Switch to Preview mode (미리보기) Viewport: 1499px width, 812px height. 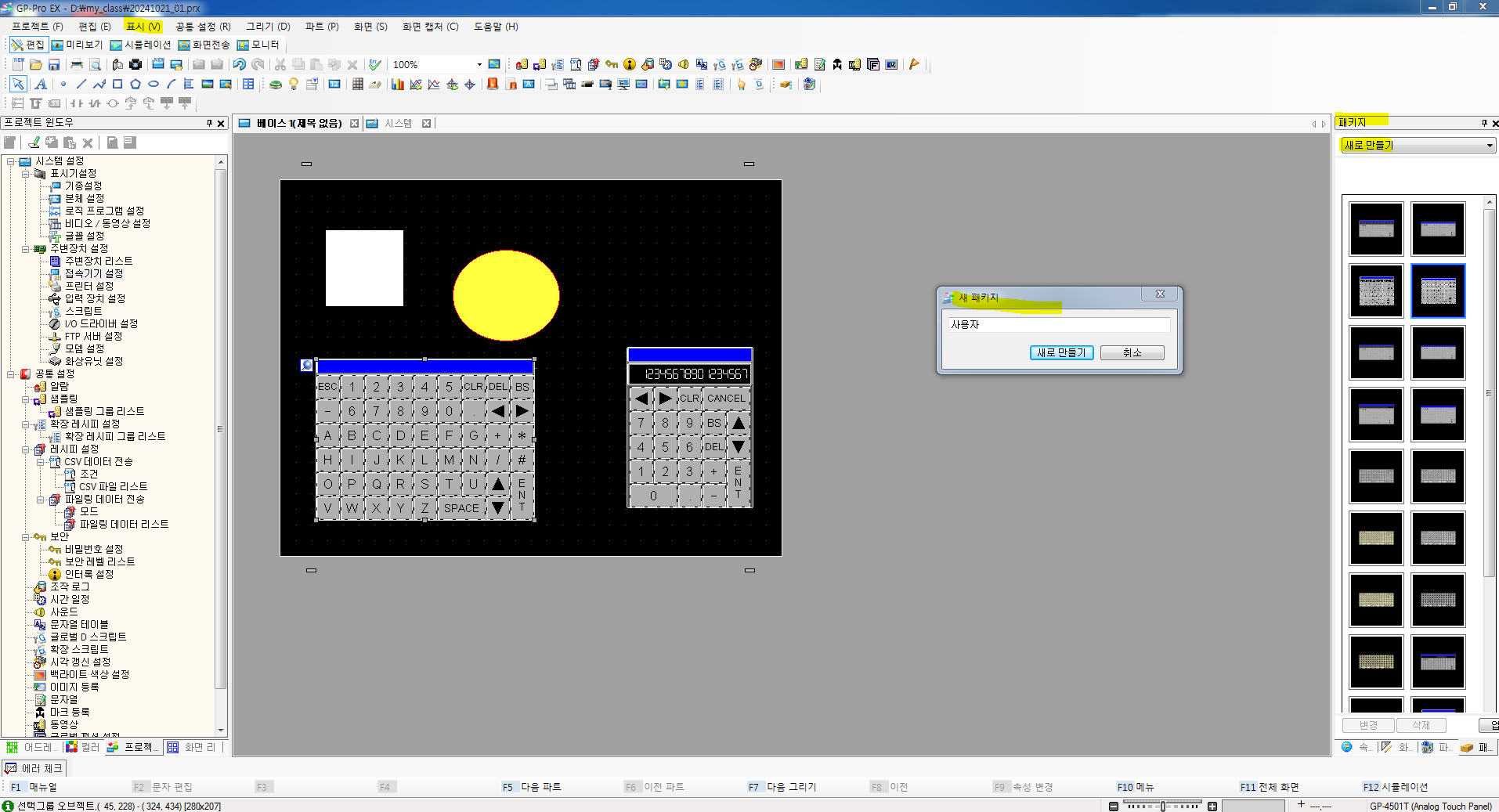(x=78, y=45)
